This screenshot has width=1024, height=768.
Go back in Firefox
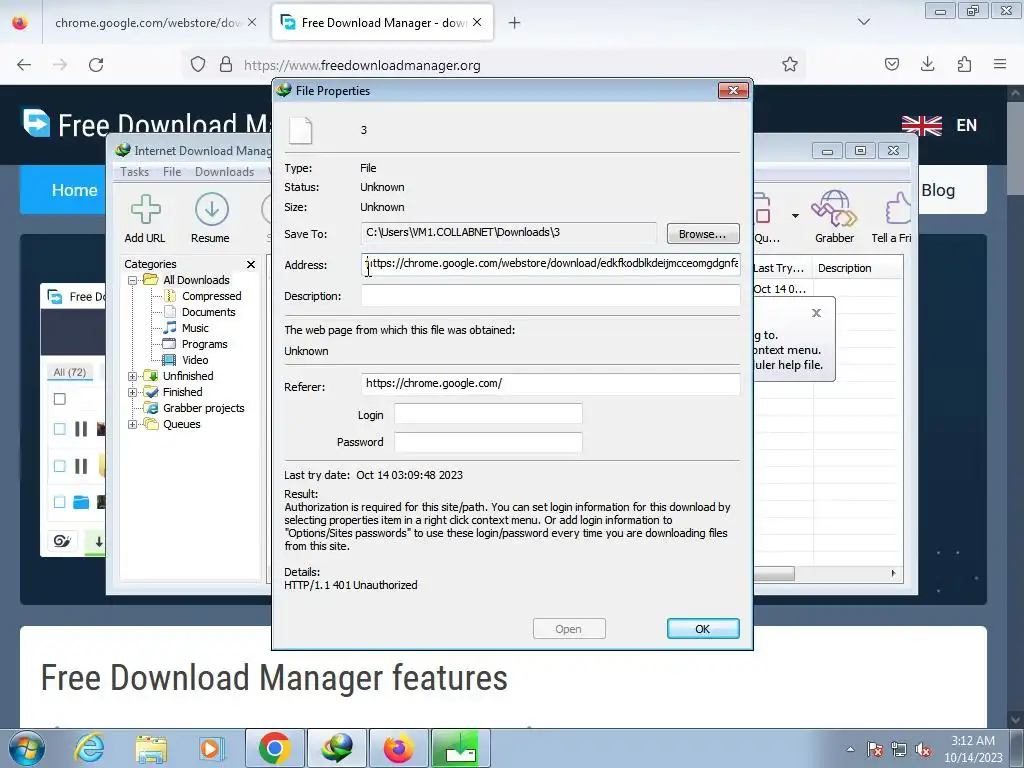pyautogui.click(x=24, y=65)
